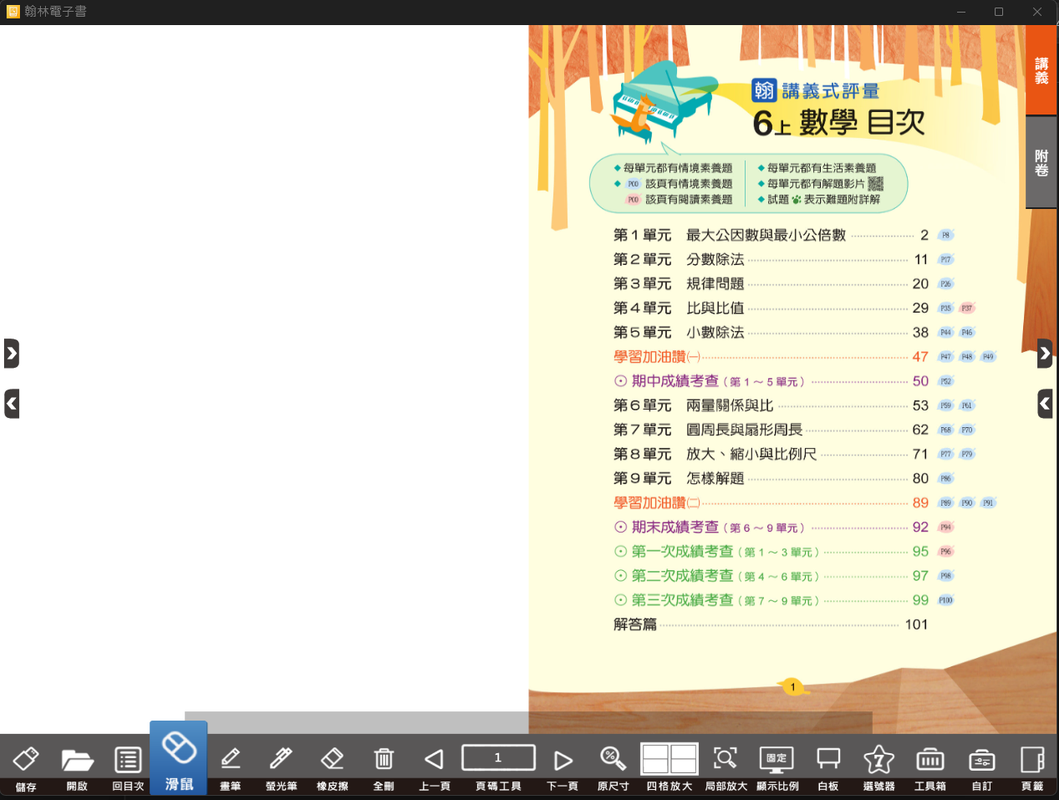Toggle the 顯示比例 fixed display ratio
Screen dimensions: 1059x800
click(x=777, y=759)
